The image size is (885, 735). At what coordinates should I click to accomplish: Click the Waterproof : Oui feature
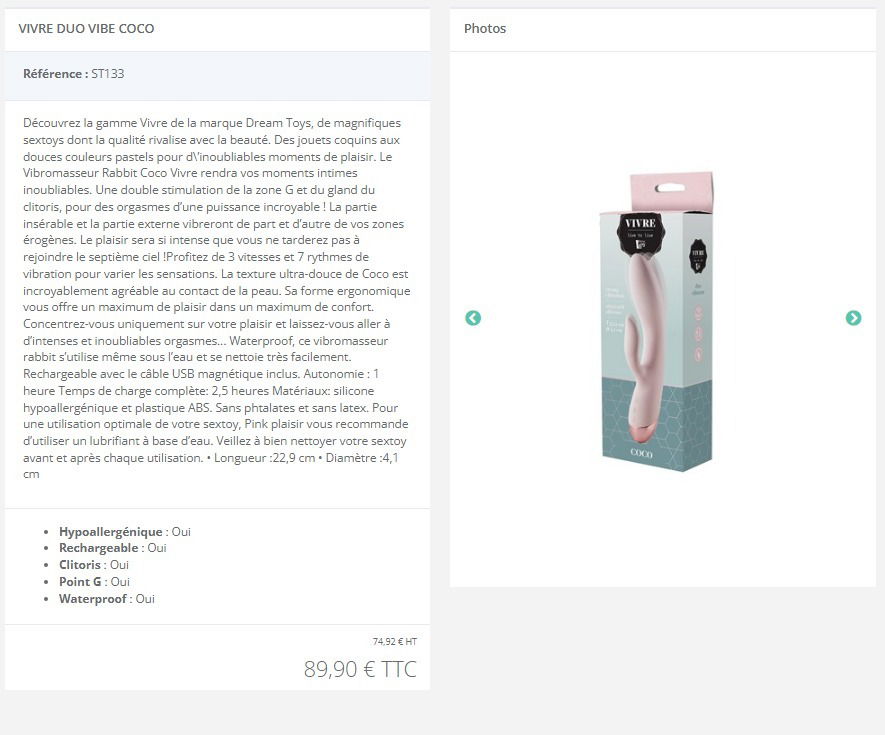[x=107, y=599]
